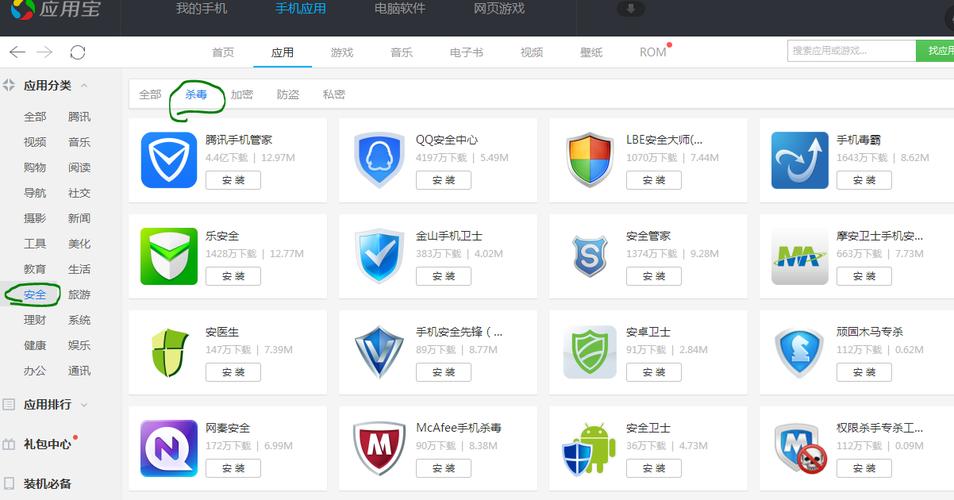Click the 应用排行 list icon
The height and width of the screenshot is (500, 954).
(9, 405)
